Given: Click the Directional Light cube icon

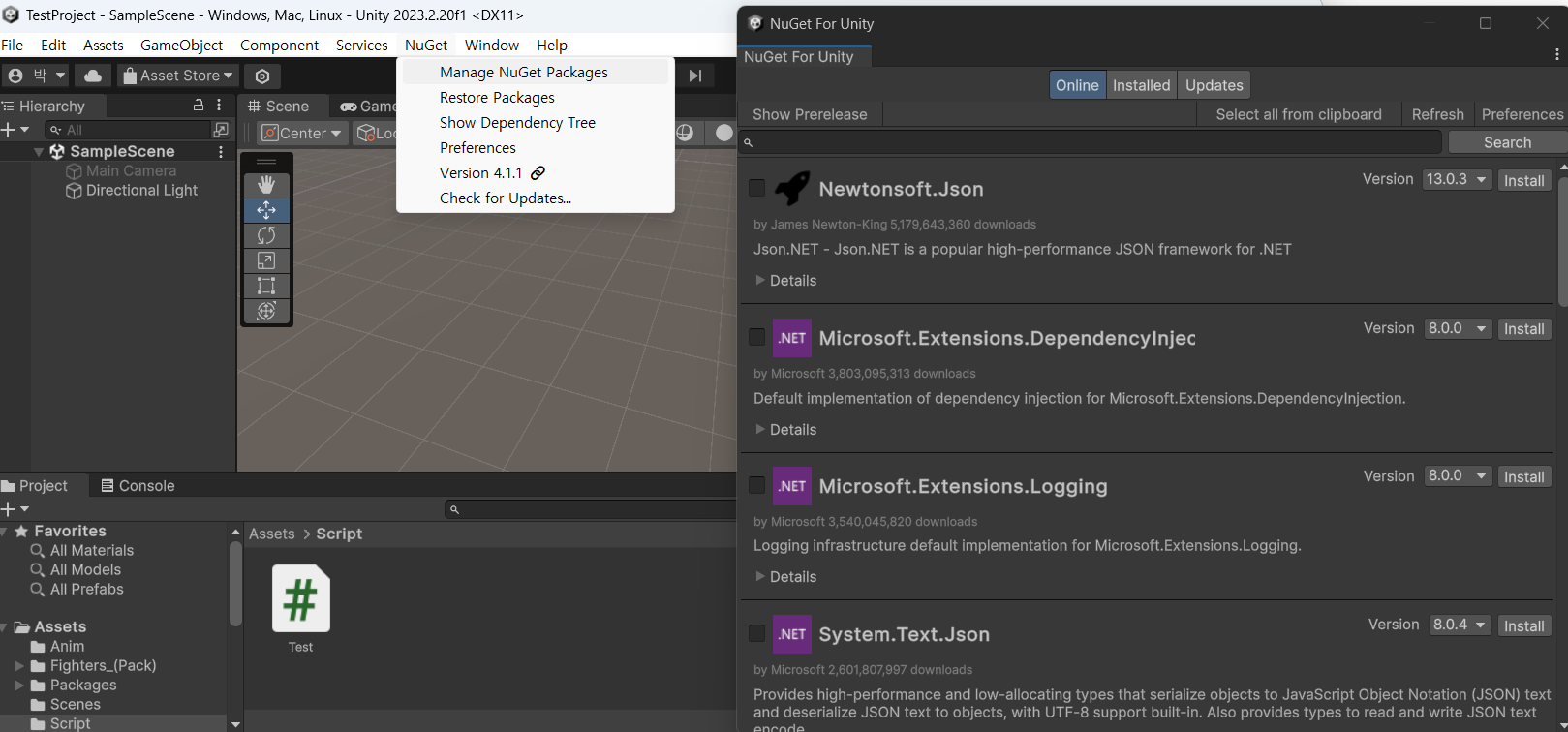Looking at the screenshot, I should click(x=74, y=191).
